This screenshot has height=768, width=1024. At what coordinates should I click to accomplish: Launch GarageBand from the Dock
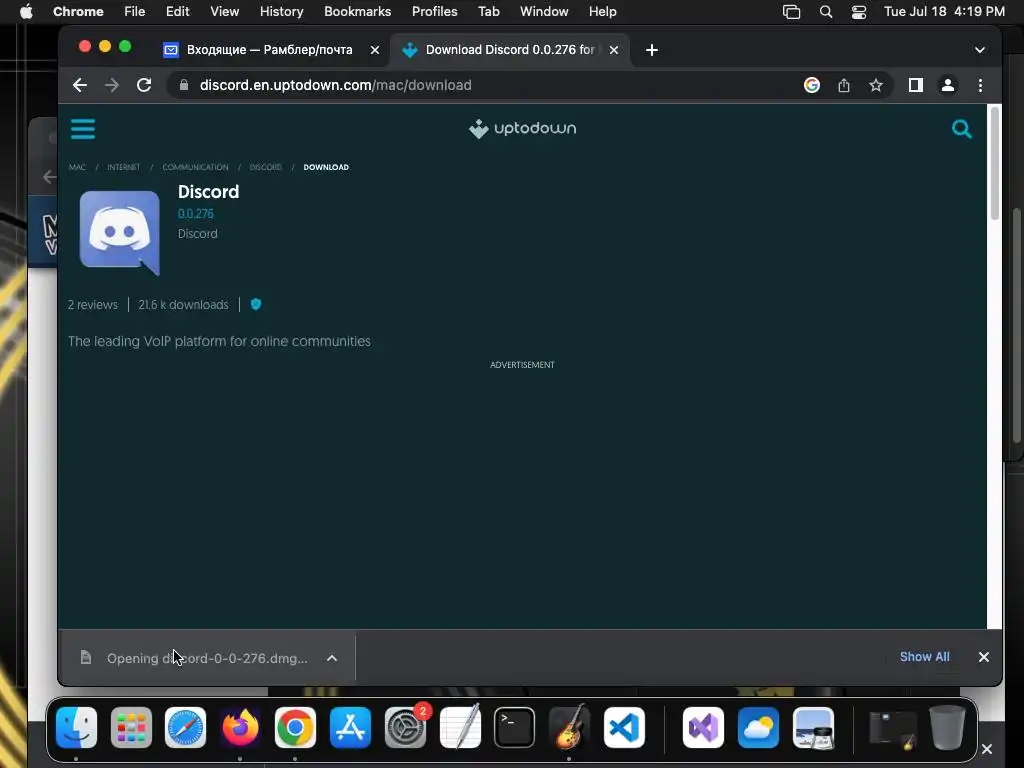click(x=569, y=727)
